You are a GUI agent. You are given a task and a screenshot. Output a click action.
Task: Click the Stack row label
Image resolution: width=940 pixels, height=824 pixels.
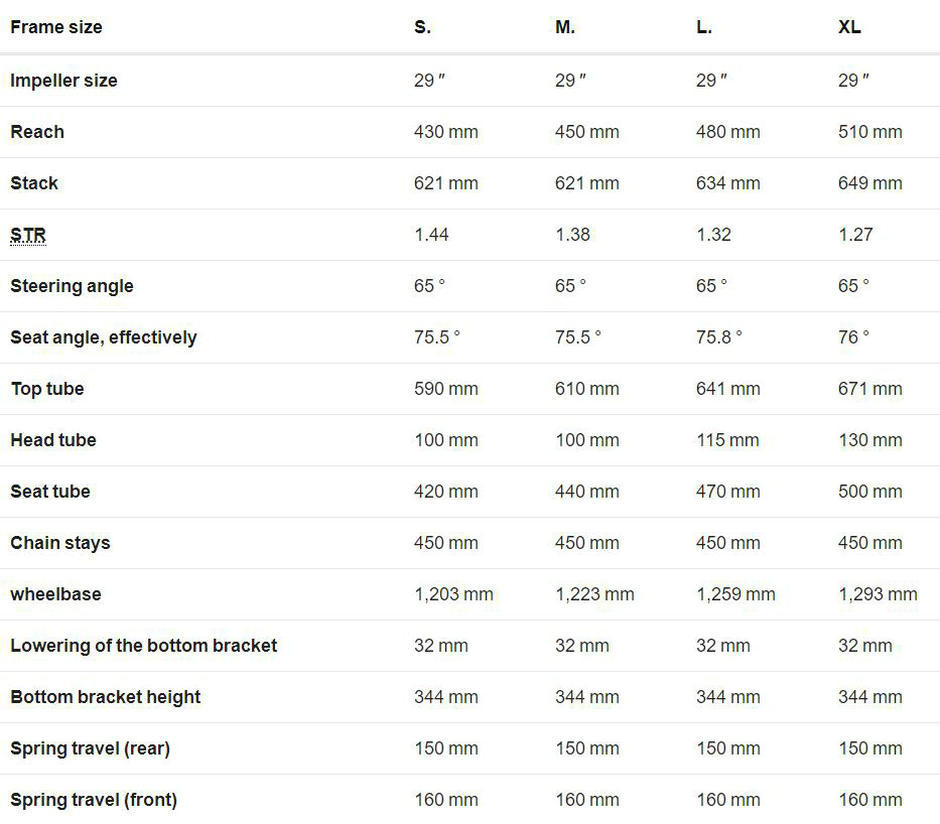coord(34,183)
